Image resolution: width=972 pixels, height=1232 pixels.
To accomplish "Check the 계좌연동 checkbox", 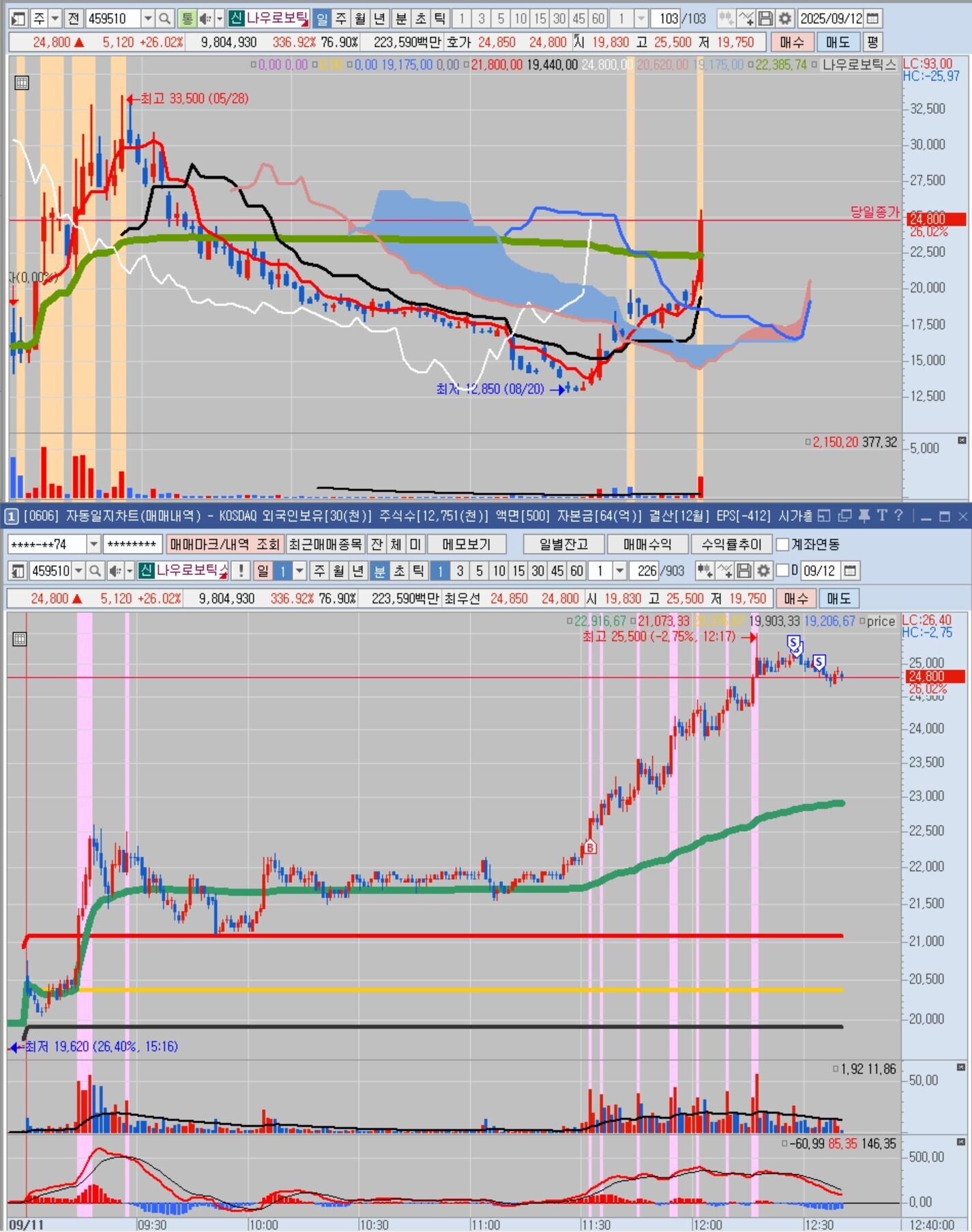I will tap(782, 545).
